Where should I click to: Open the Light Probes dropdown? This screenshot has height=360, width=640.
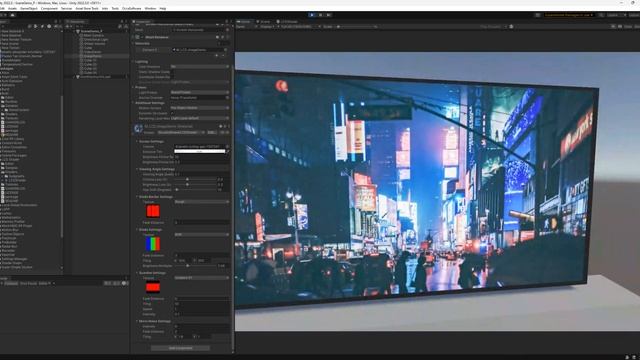click(x=200, y=93)
